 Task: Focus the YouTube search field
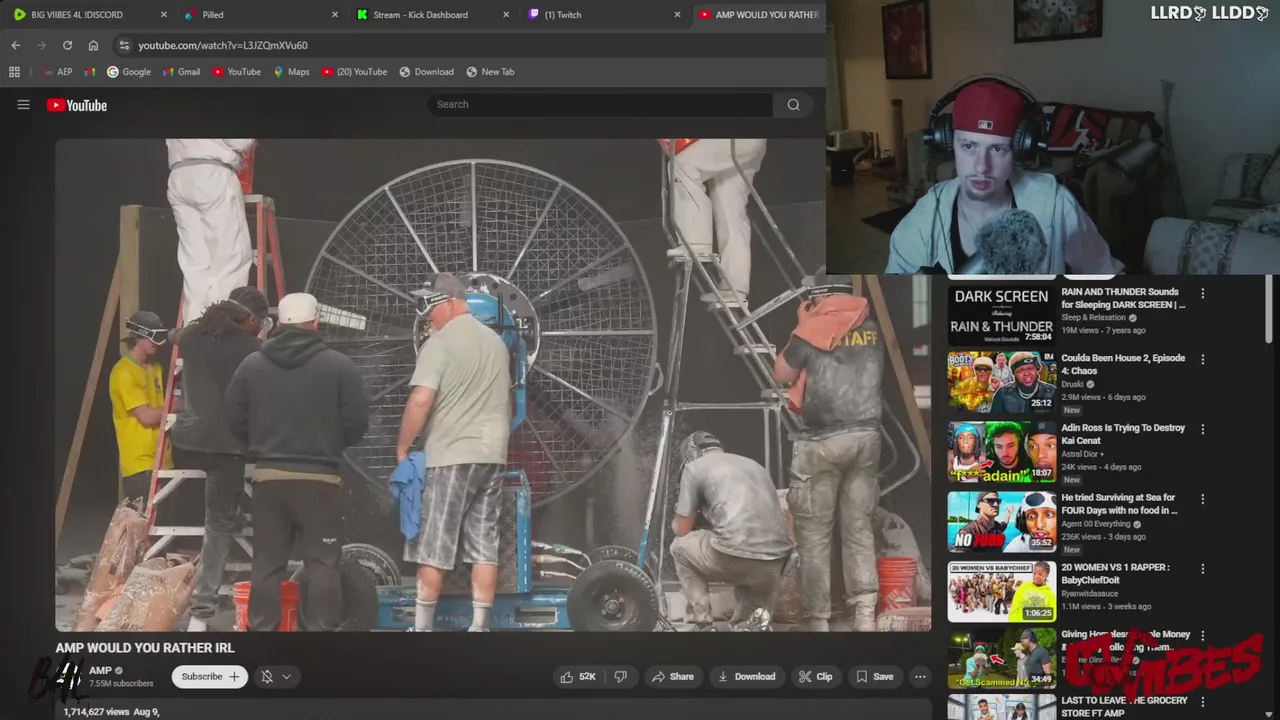(600, 104)
